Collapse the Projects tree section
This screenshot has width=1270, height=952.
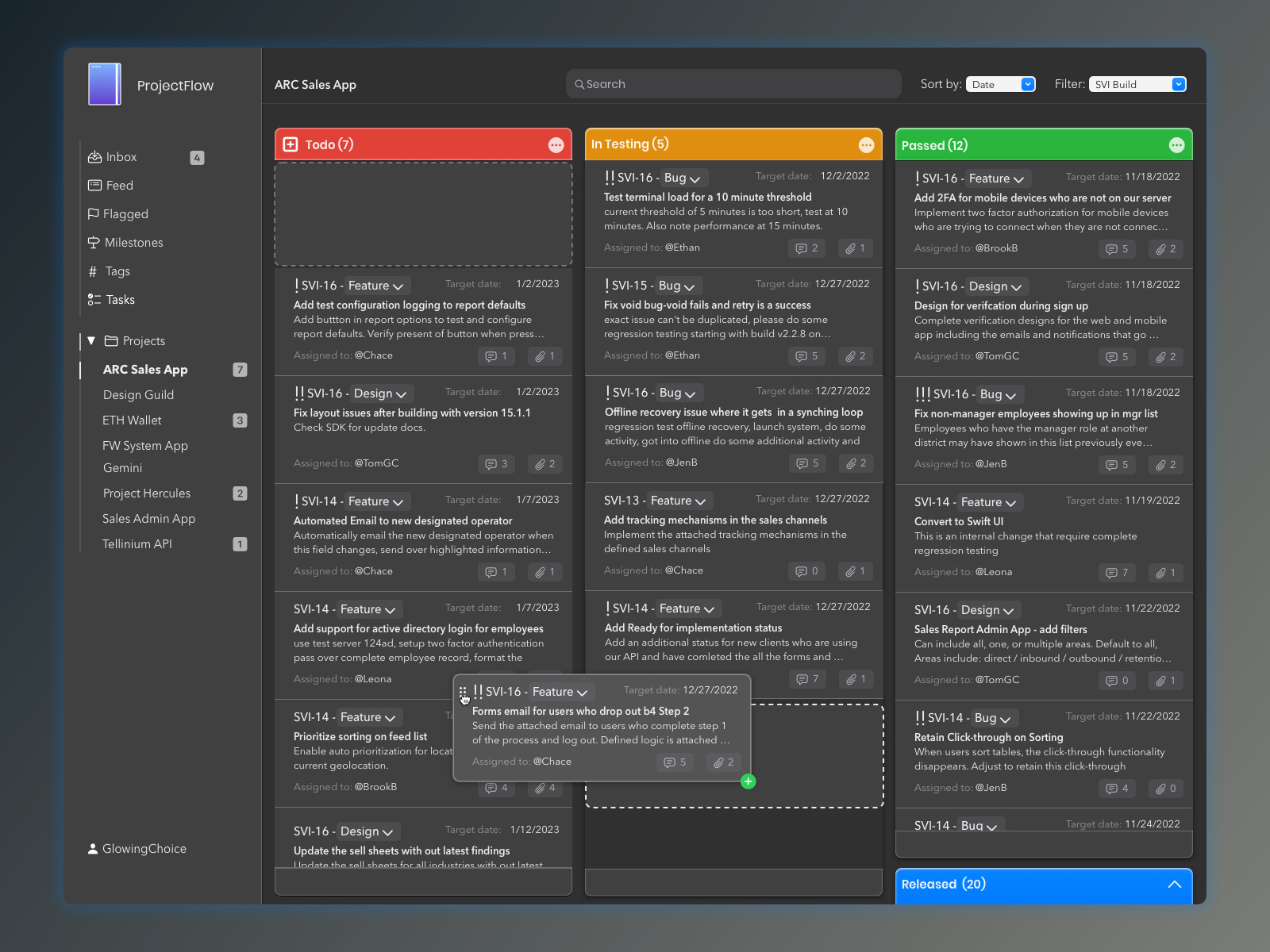click(91, 341)
